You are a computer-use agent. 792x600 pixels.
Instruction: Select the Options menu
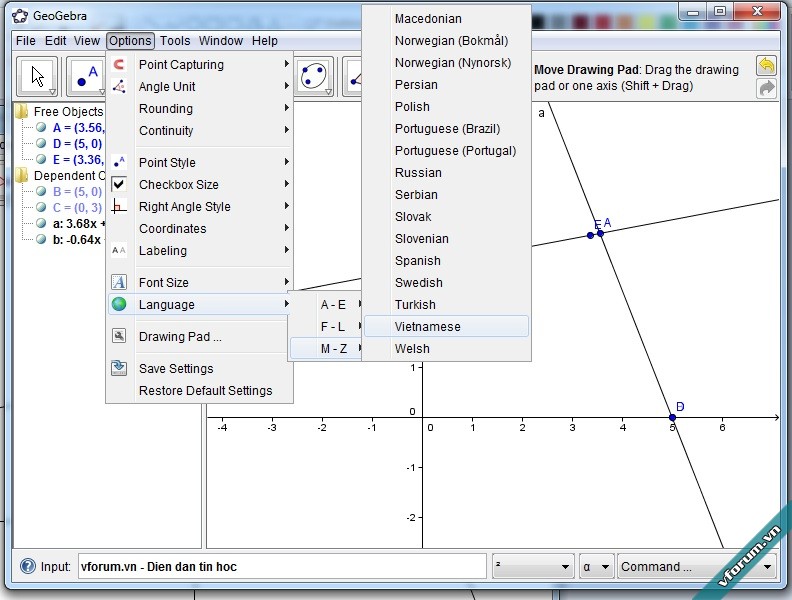tap(130, 41)
